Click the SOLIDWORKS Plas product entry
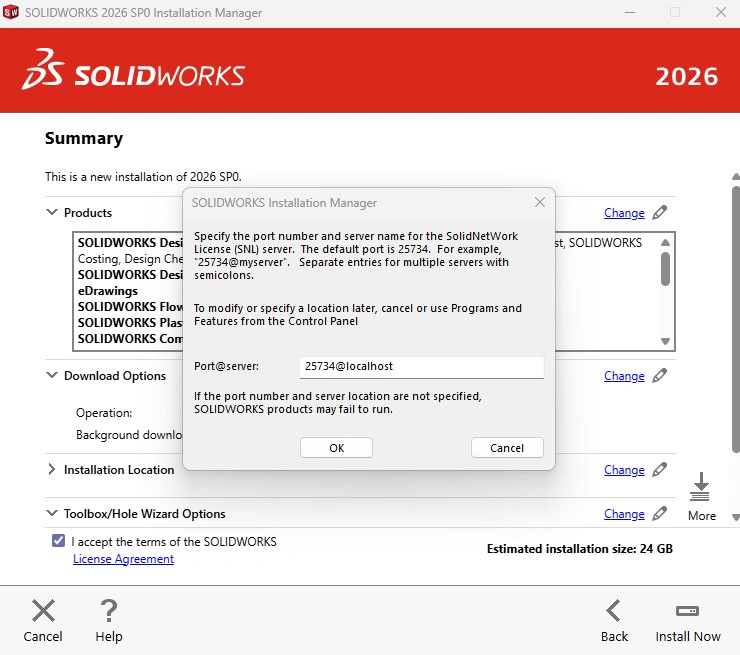 click(x=130, y=323)
